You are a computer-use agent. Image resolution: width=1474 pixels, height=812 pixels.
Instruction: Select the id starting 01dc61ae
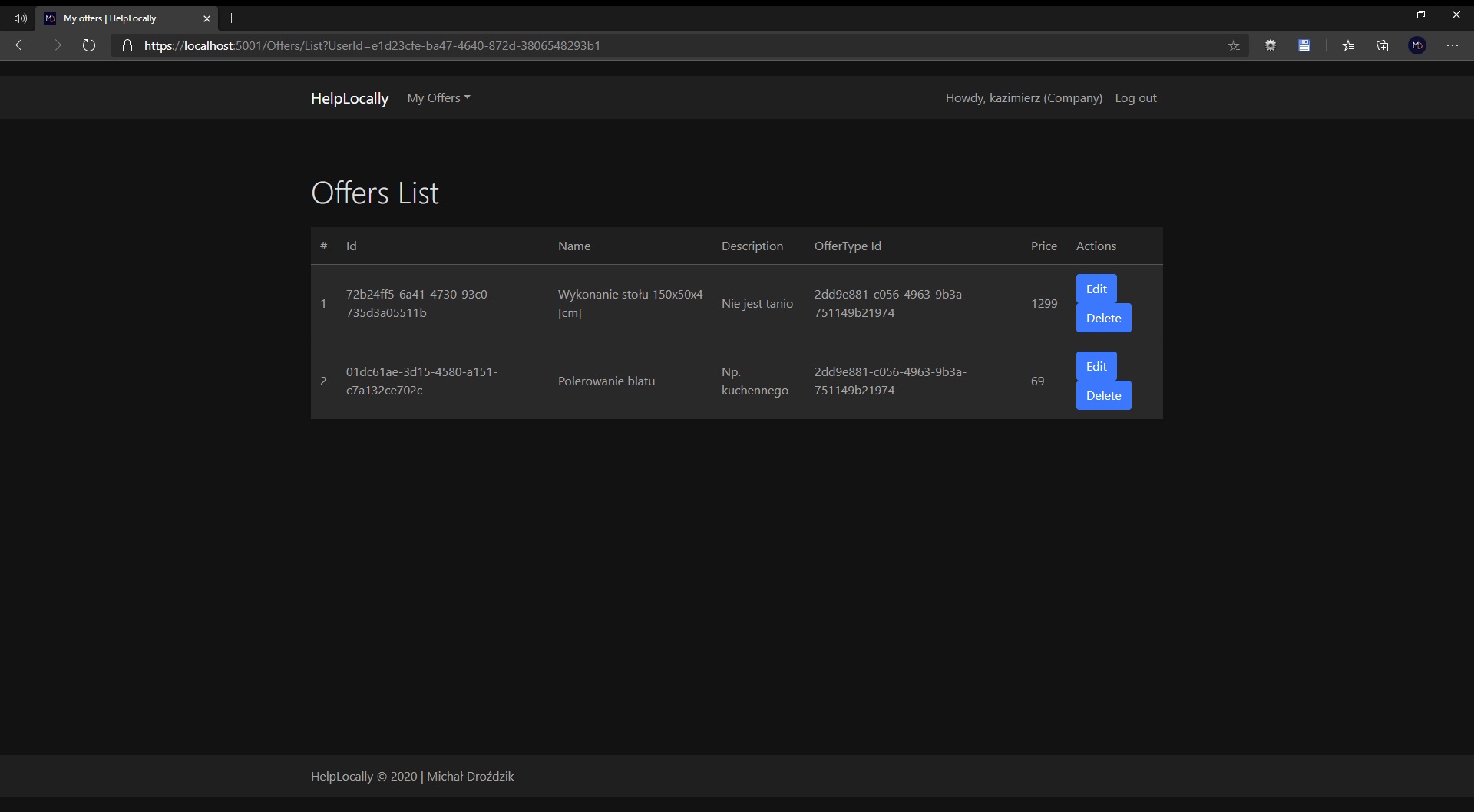point(421,381)
